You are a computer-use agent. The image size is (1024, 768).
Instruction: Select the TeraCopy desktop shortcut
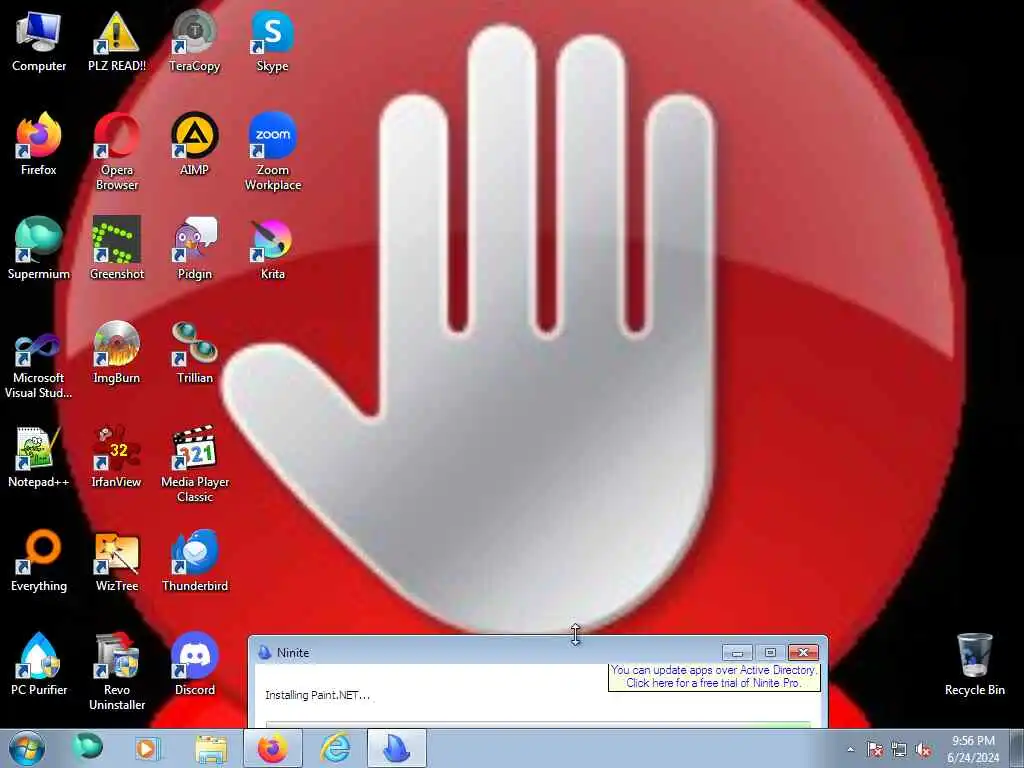pos(194,42)
